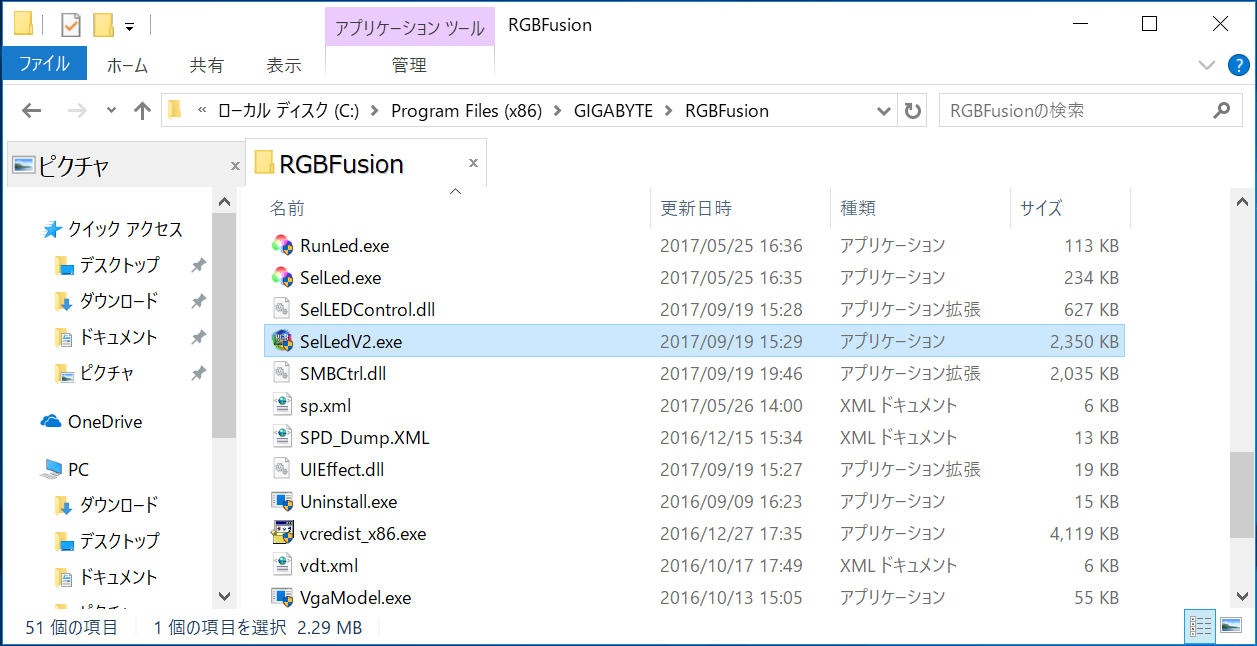Sort files by 更新日時 column header
Image resolution: width=1257 pixels, height=646 pixels.
click(x=697, y=208)
